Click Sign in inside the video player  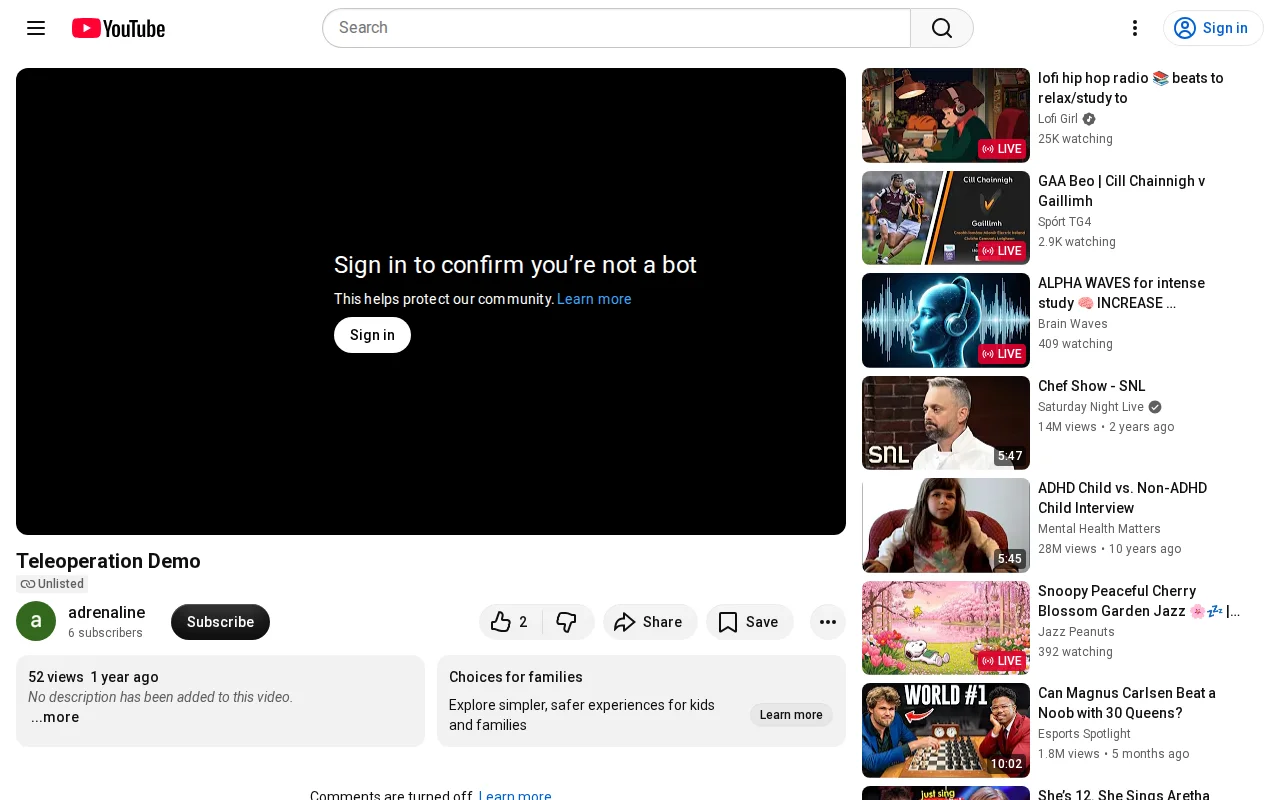(x=372, y=335)
